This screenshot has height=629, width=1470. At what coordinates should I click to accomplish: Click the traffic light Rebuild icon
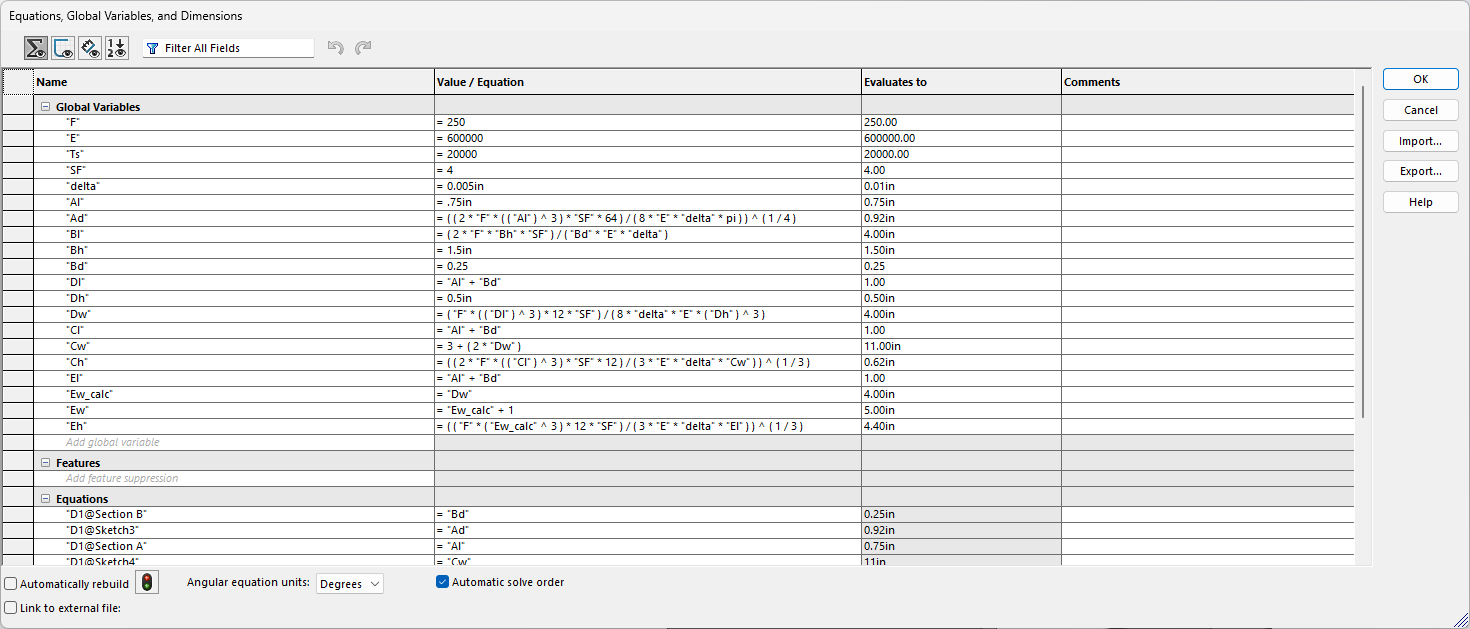[x=147, y=583]
